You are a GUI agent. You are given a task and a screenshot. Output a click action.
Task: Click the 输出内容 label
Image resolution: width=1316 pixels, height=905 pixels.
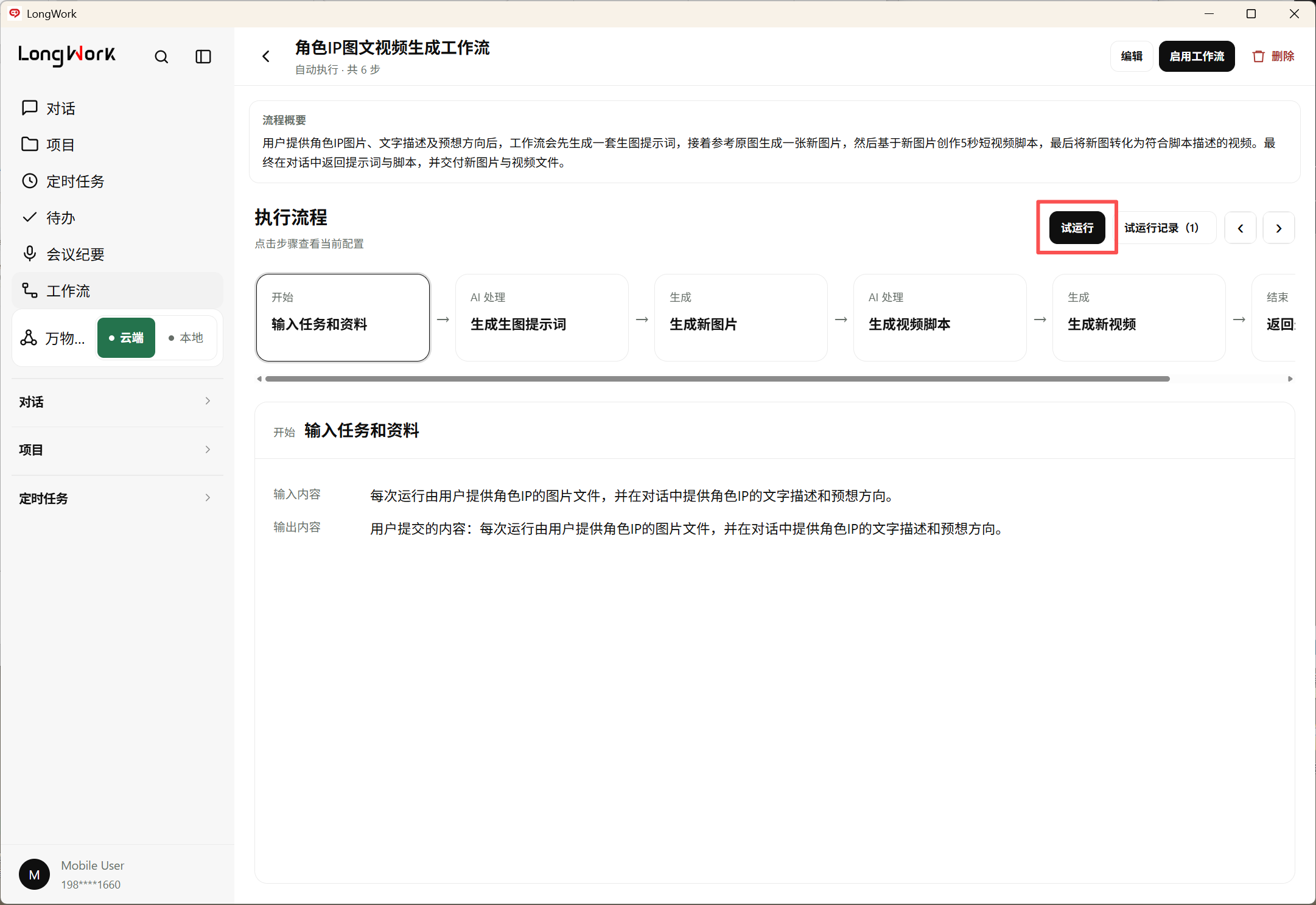297,527
